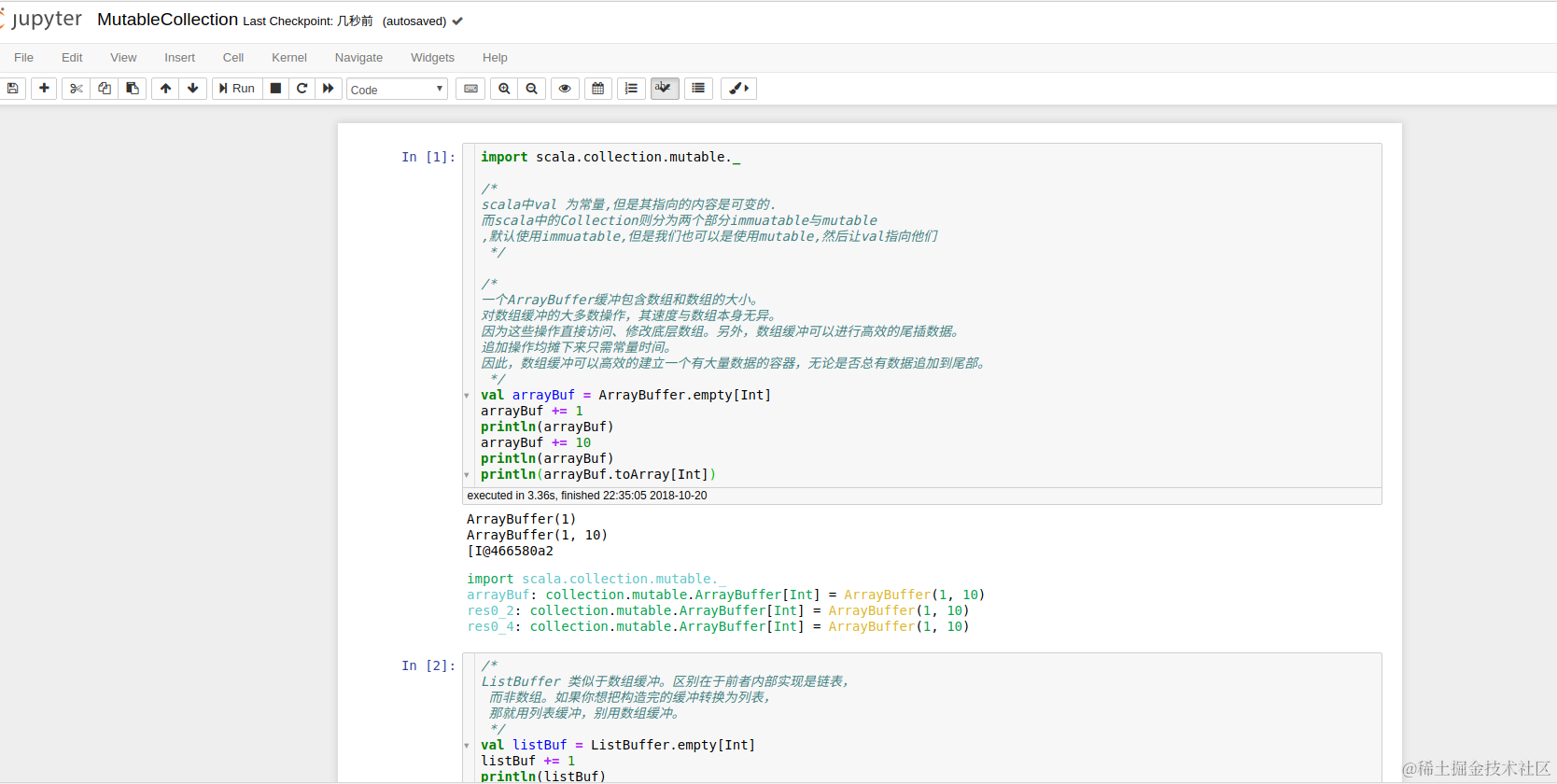Image resolution: width=1557 pixels, height=784 pixels.
Task: Copy selected cell with the copy icon
Action: click(105, 89)
